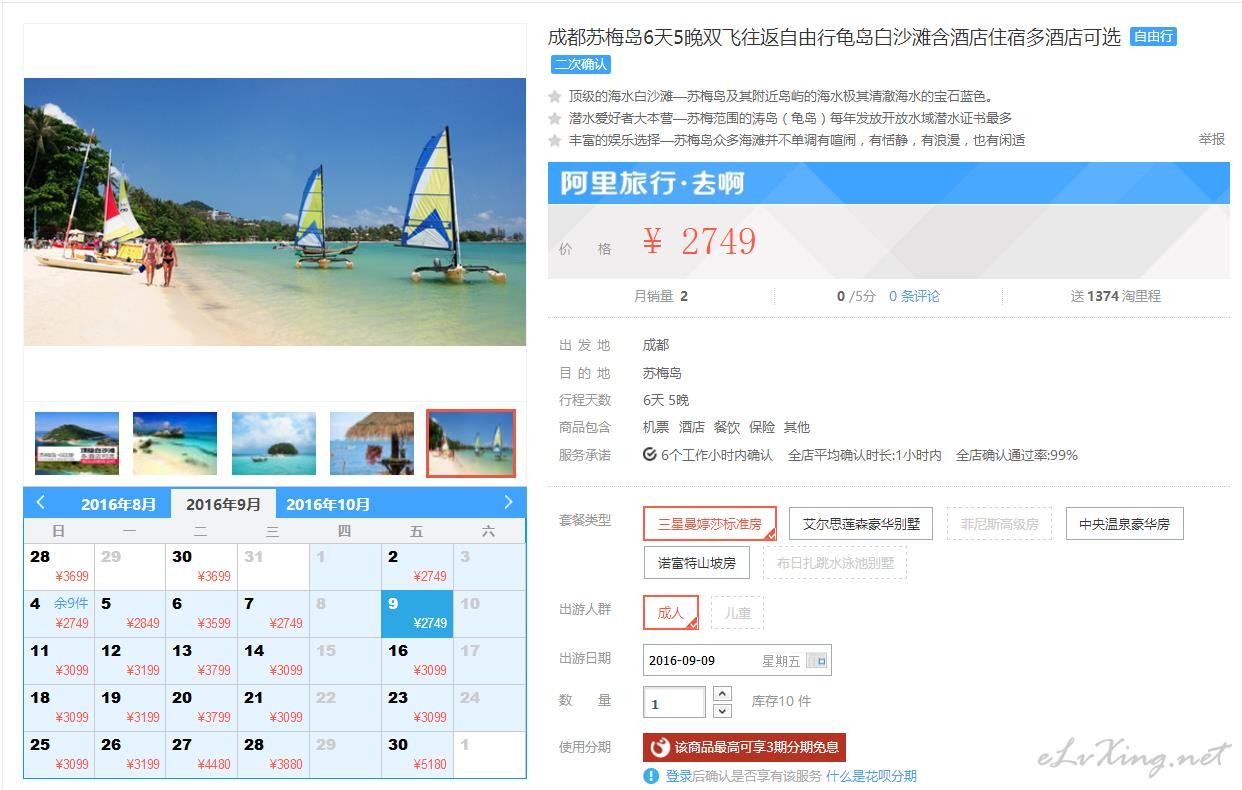Increase quantity with up arrow
Viewport: 1242px width, 790px height.
(x=722, y=693)
